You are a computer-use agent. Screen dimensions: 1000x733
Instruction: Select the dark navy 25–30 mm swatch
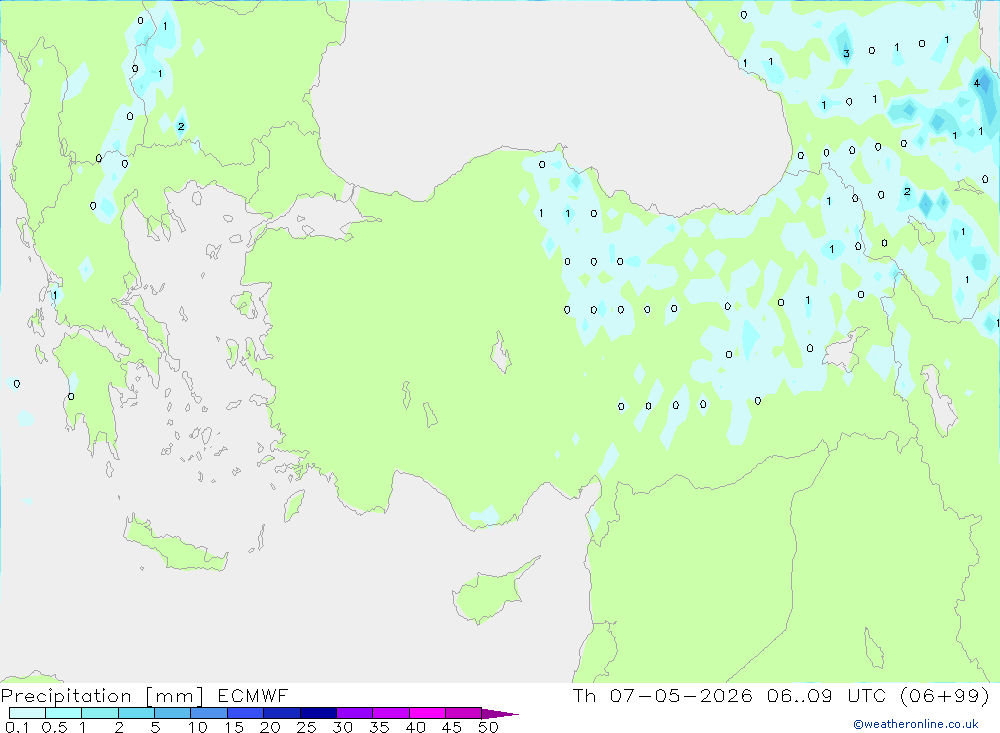(x=318, y=713)
